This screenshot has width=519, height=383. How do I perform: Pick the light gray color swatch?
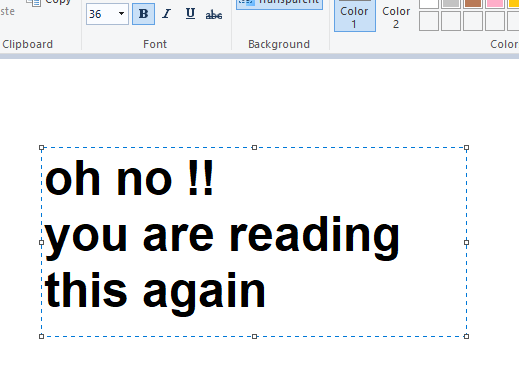451,3
